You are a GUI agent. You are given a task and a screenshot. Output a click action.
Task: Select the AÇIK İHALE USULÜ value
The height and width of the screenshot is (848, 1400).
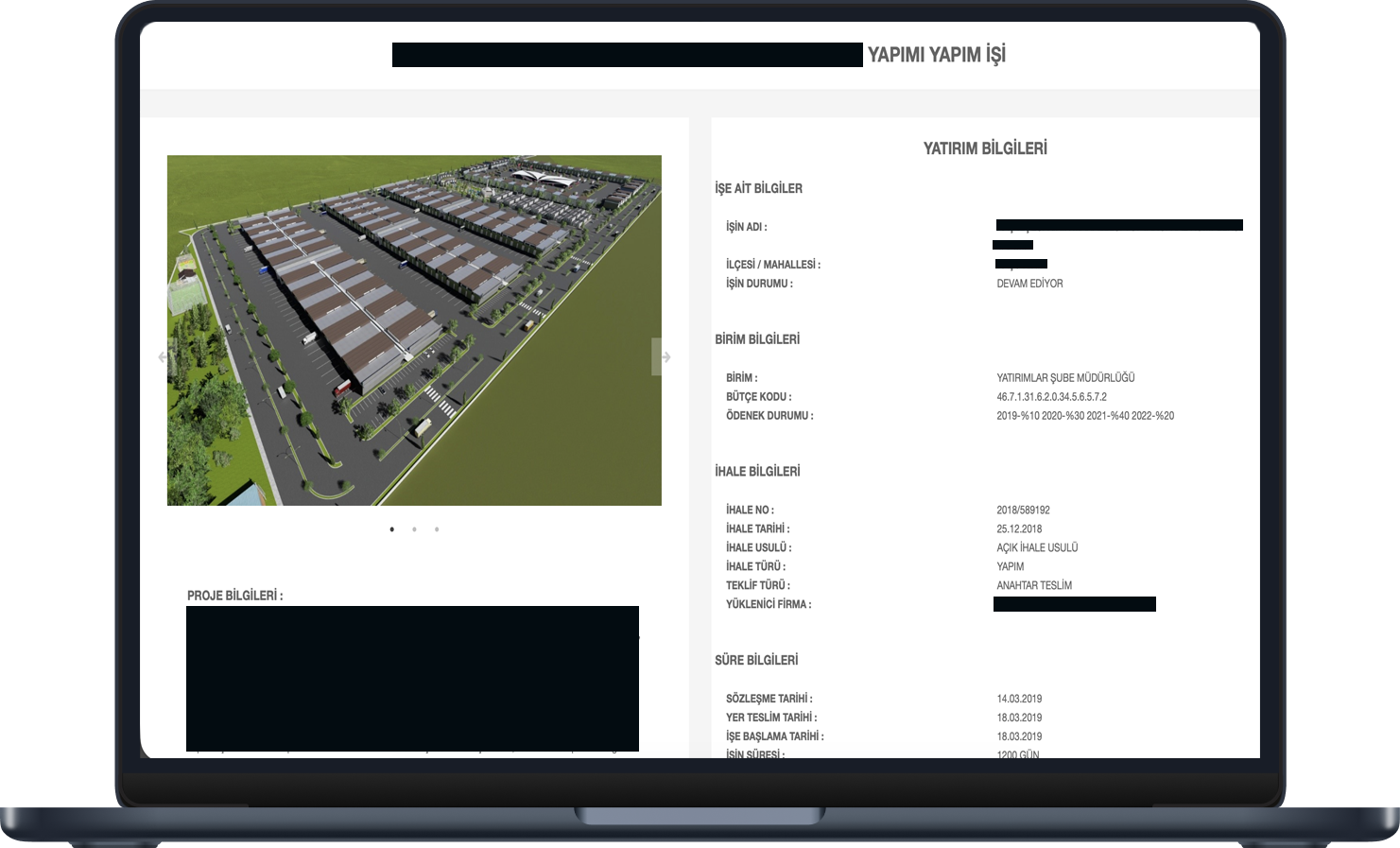coord(1037,548)
